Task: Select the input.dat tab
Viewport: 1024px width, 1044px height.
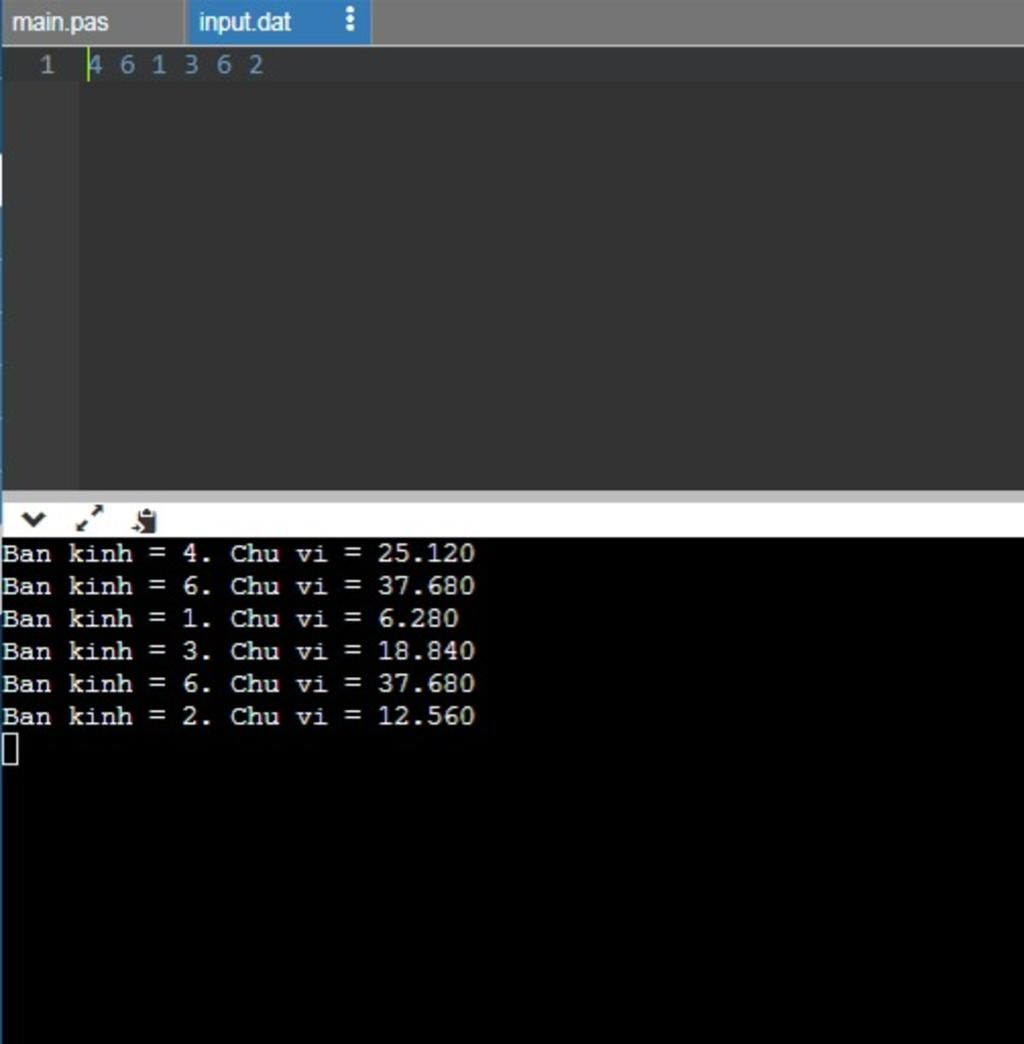Action: [x=245, y=23]
